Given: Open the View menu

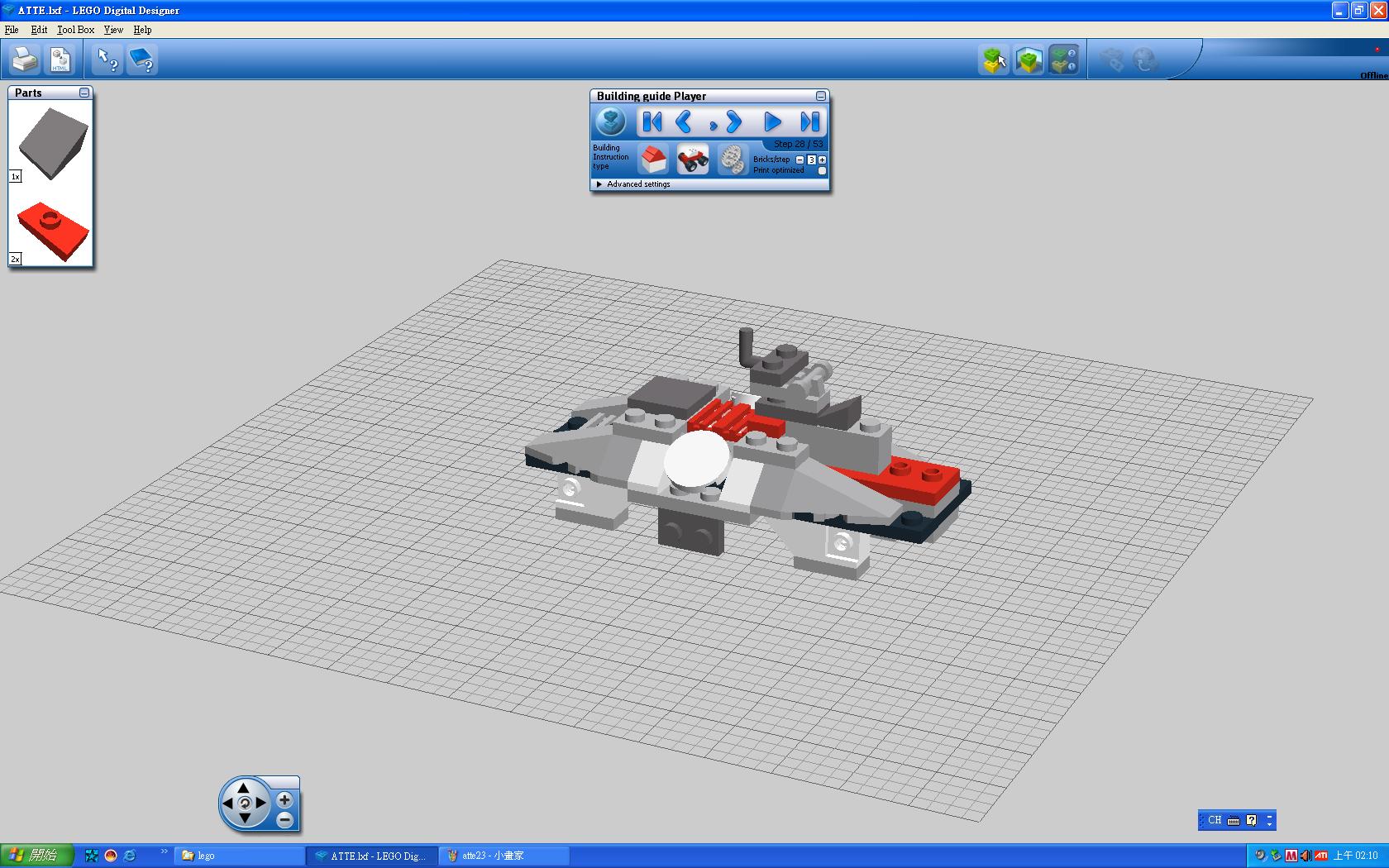Looking at the screenshot, I should click(113, 30).
